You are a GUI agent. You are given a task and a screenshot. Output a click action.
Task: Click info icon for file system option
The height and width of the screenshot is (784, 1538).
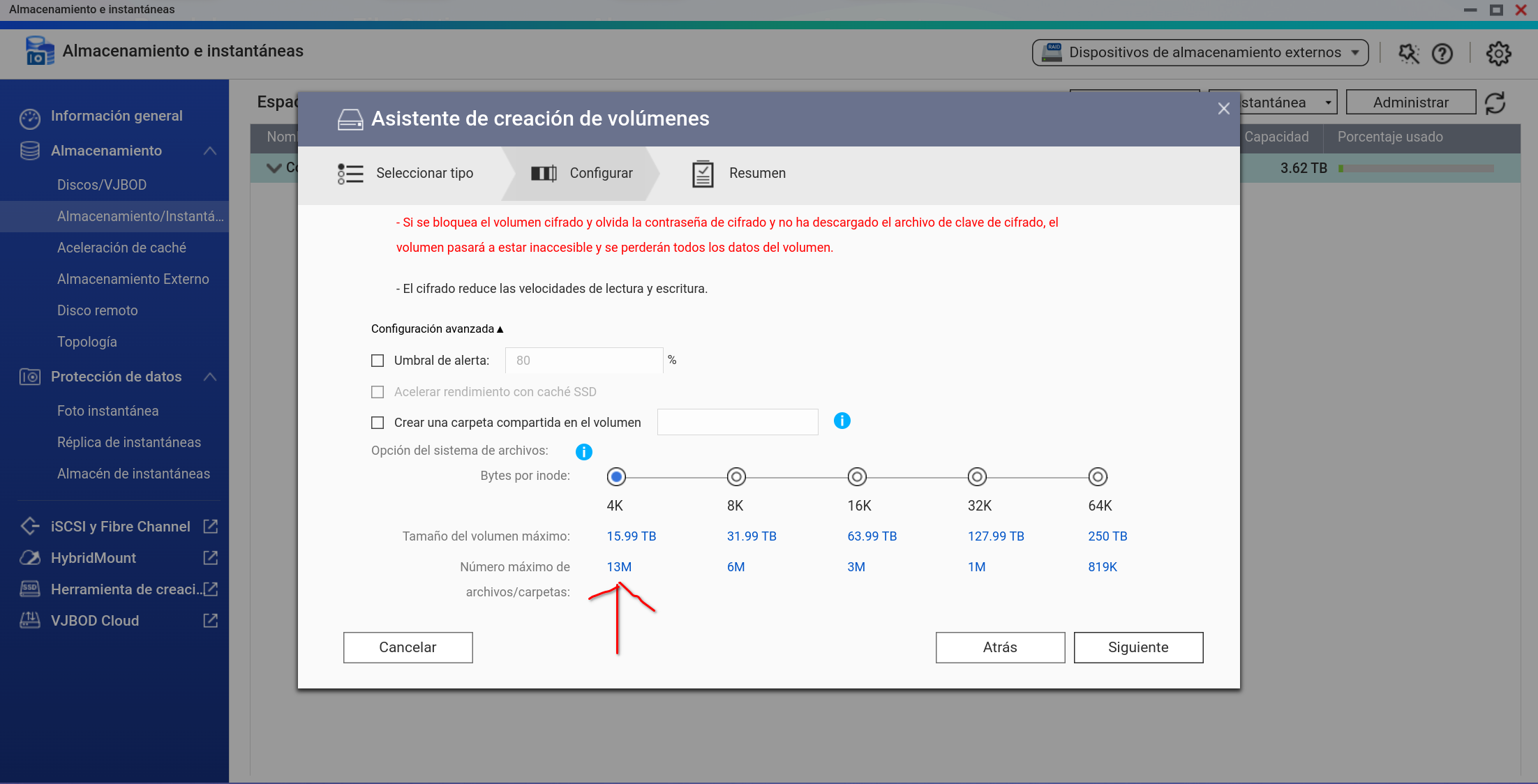tap(583, 452)
